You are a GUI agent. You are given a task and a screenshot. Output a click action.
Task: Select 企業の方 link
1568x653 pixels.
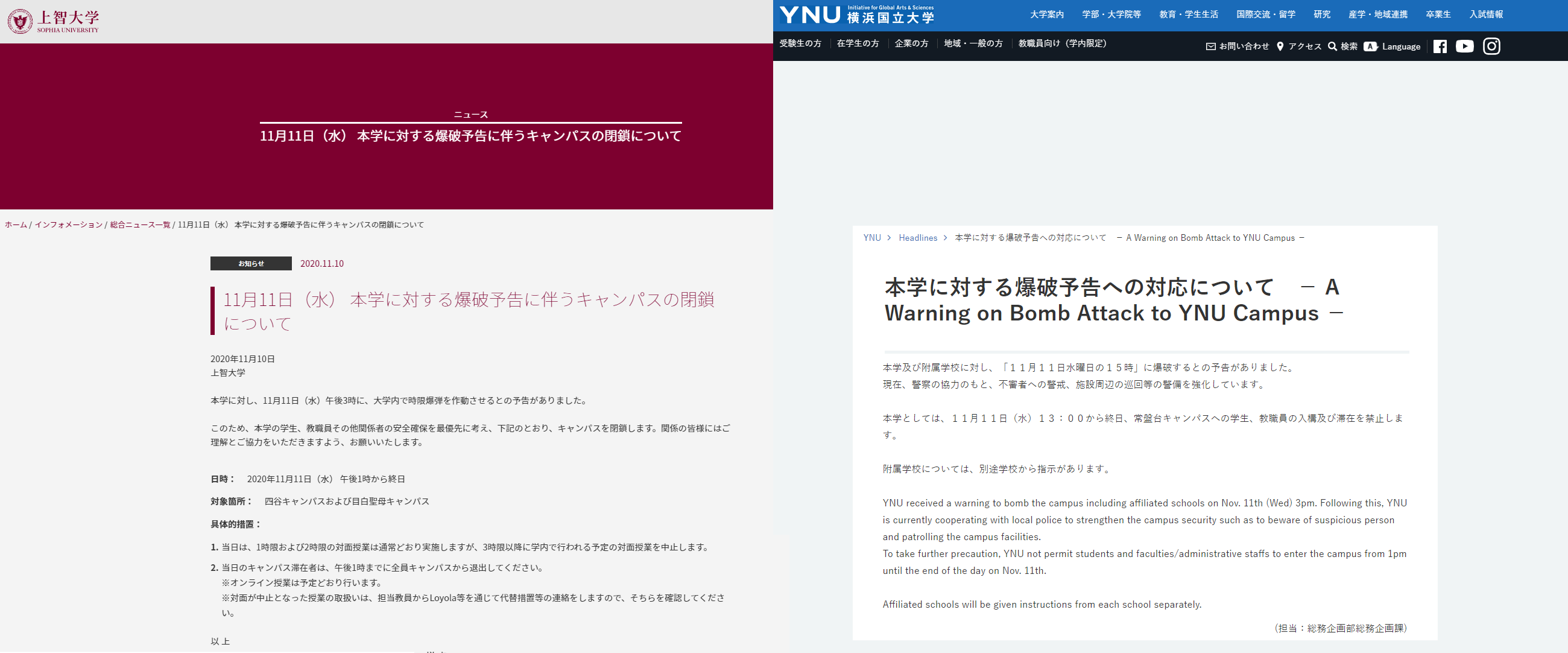(911, 43)
